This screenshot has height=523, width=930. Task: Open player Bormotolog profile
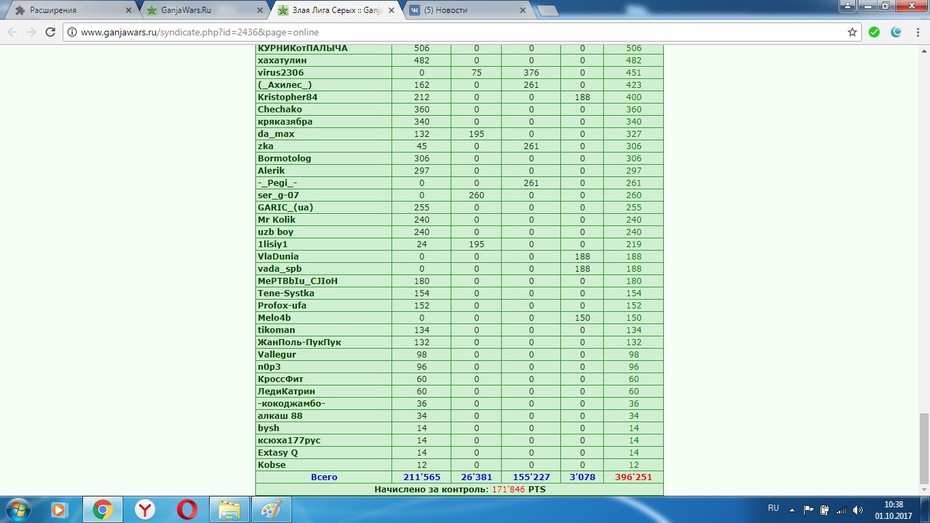coord(284,158)
